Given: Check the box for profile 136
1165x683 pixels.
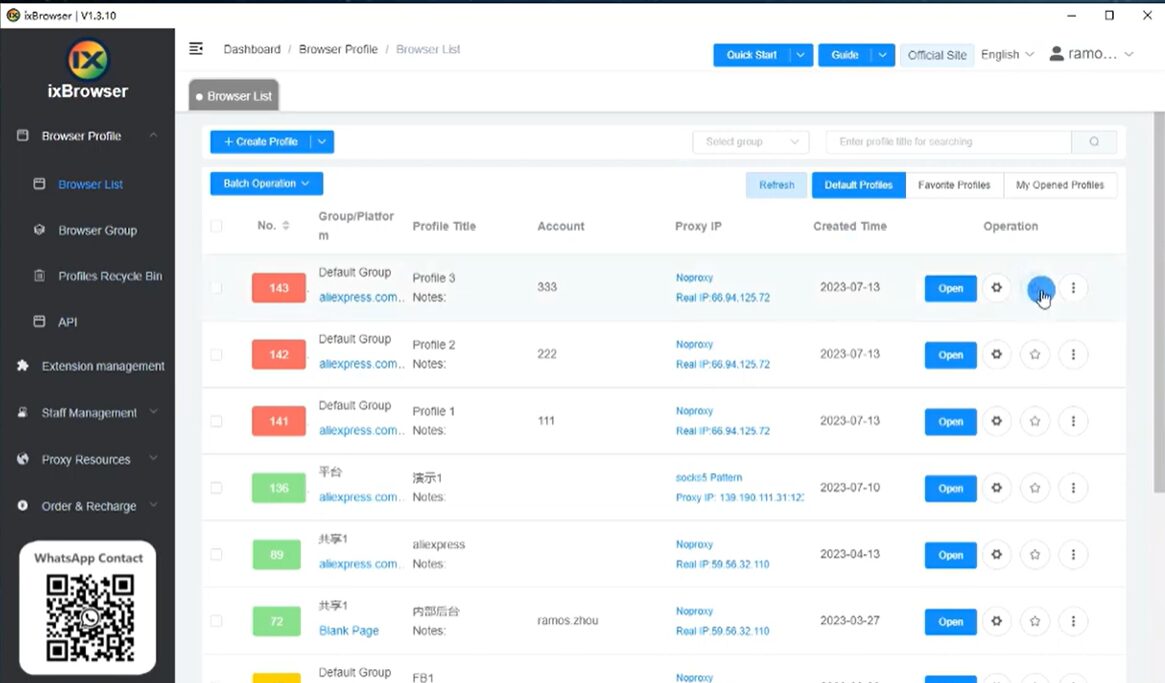Looking at the screenshot, I should (216, 488).
